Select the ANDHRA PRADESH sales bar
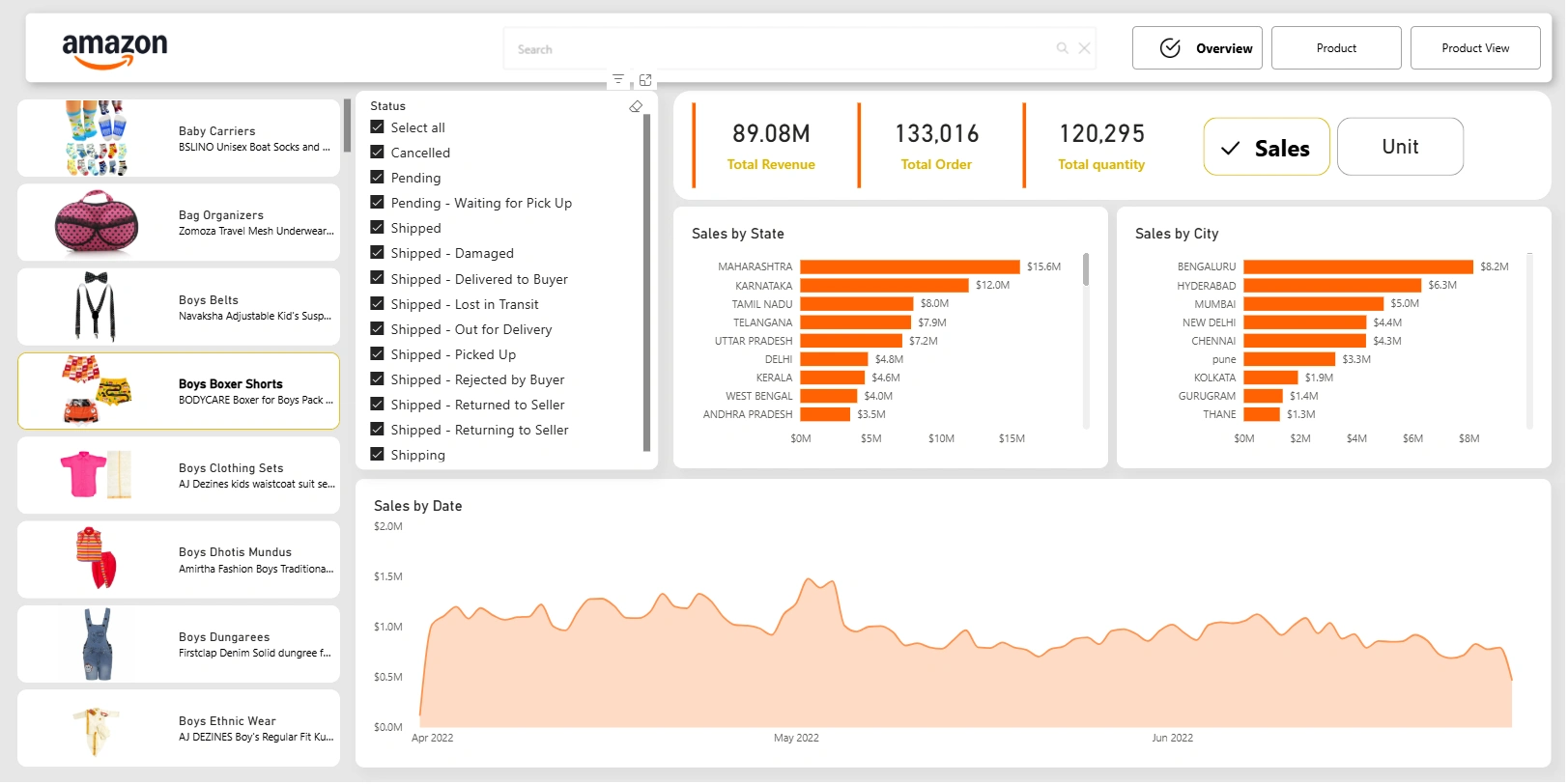 point(824,414)
